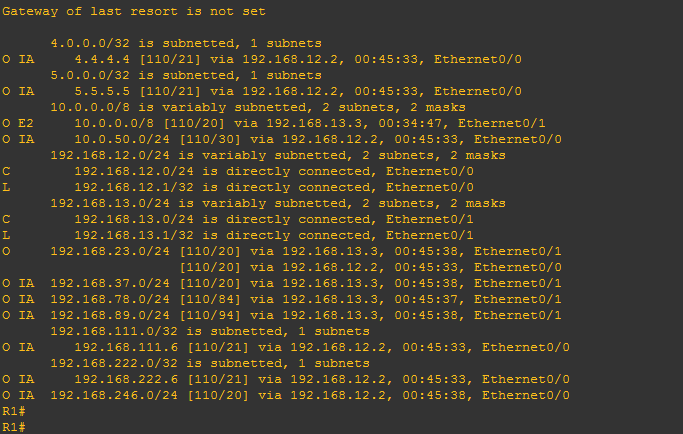The width and height of the screenshot is (683, 434).
Task: Click the 192.168.78.0/24 route with metric 84
Action: pos(282,299)
